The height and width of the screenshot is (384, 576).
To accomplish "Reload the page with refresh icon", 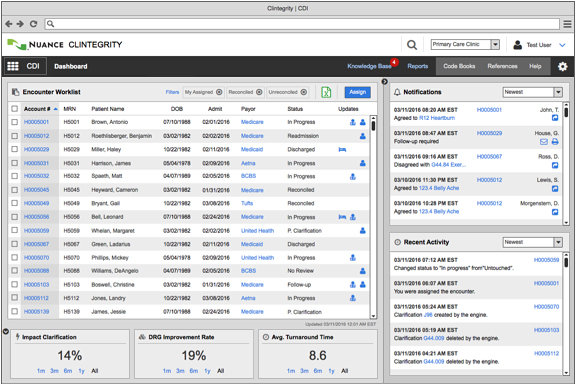I will coord(33,24).
